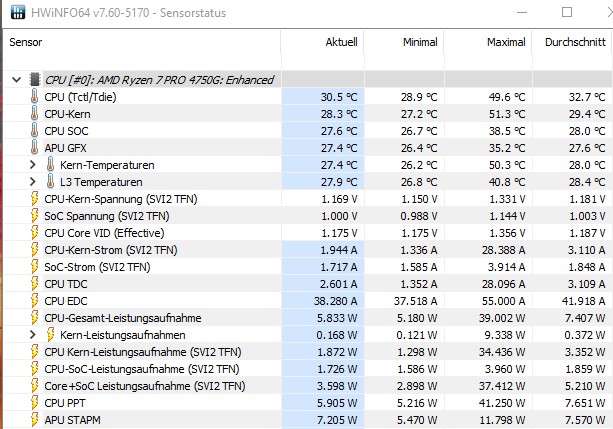
Task: Select the CPU-Kern temperature row
Action: point(308,114)
